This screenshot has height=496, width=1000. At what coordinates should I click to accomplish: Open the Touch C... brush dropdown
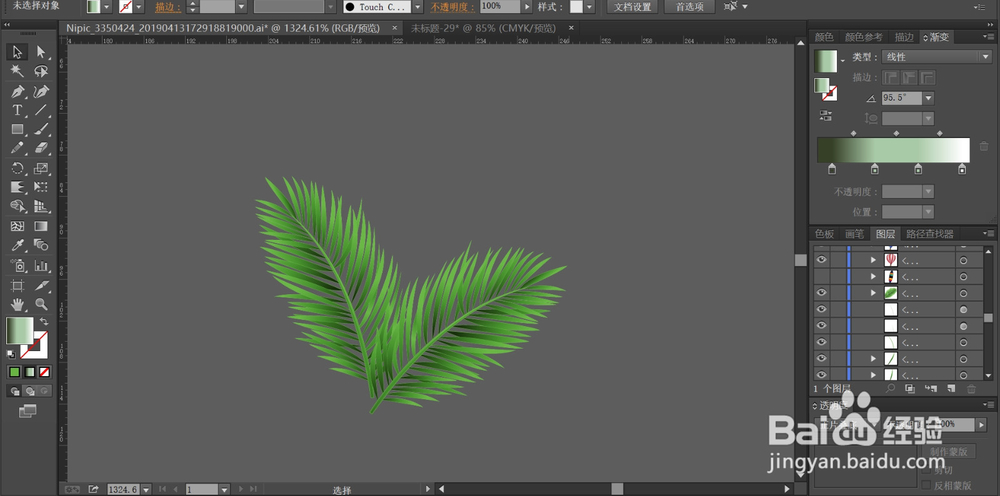pyautogui.click(x=417, y=7)
